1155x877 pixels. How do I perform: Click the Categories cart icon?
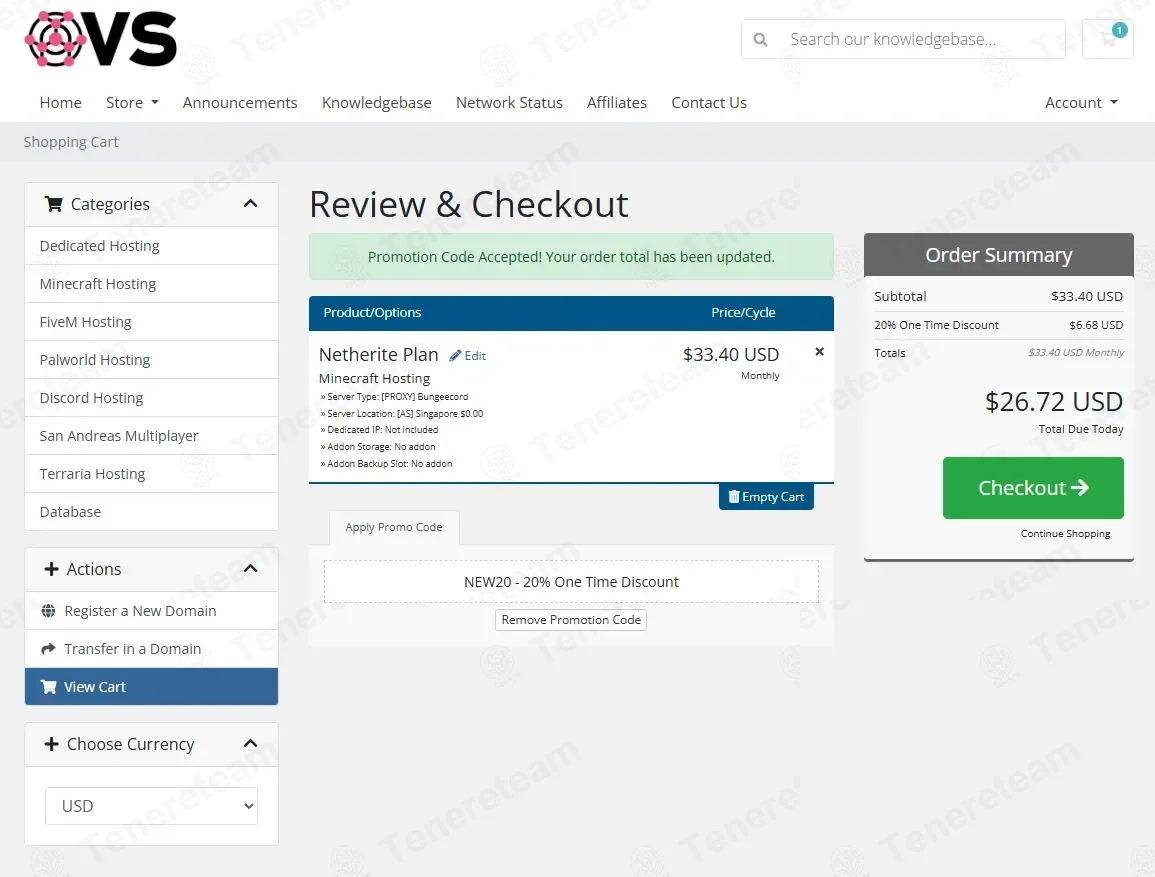click(54, 204)
